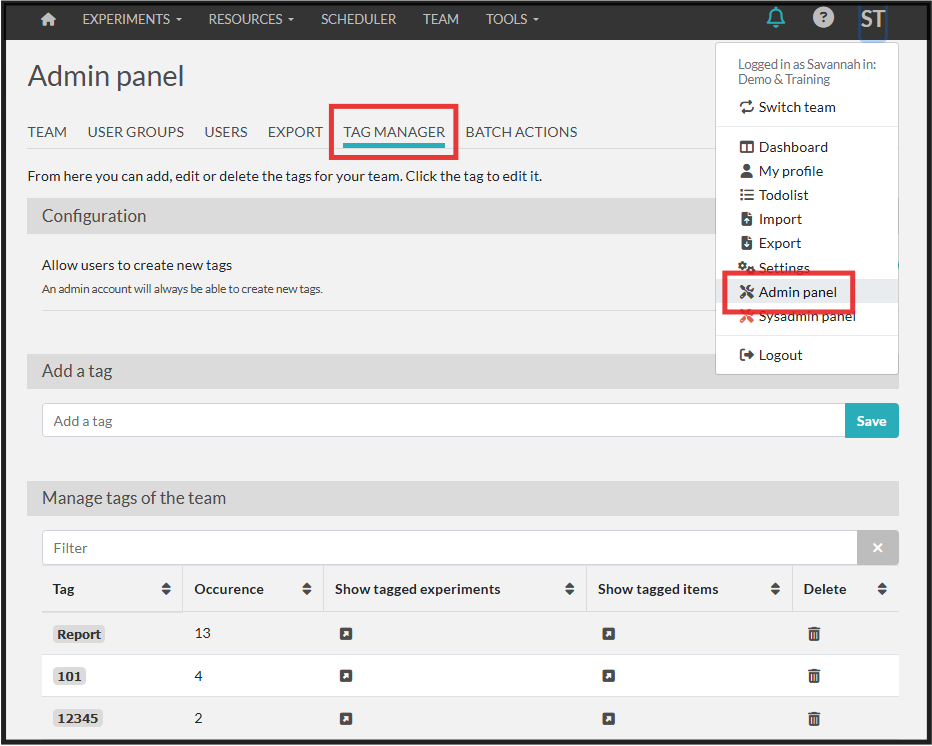Expand the Experiments dropdown menu
Viewport: 932px width, 746px height.
coord(132,19)
